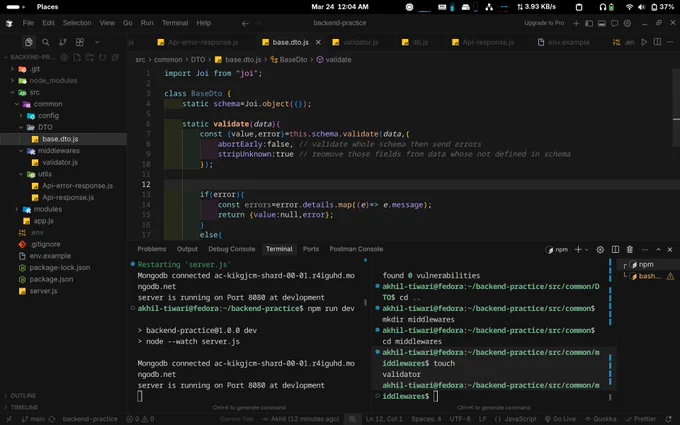Image resolution: width=680 pixels, height=425 pixels.
Task: Select the bash terminal in terminal list
Action: pos(648,276)
